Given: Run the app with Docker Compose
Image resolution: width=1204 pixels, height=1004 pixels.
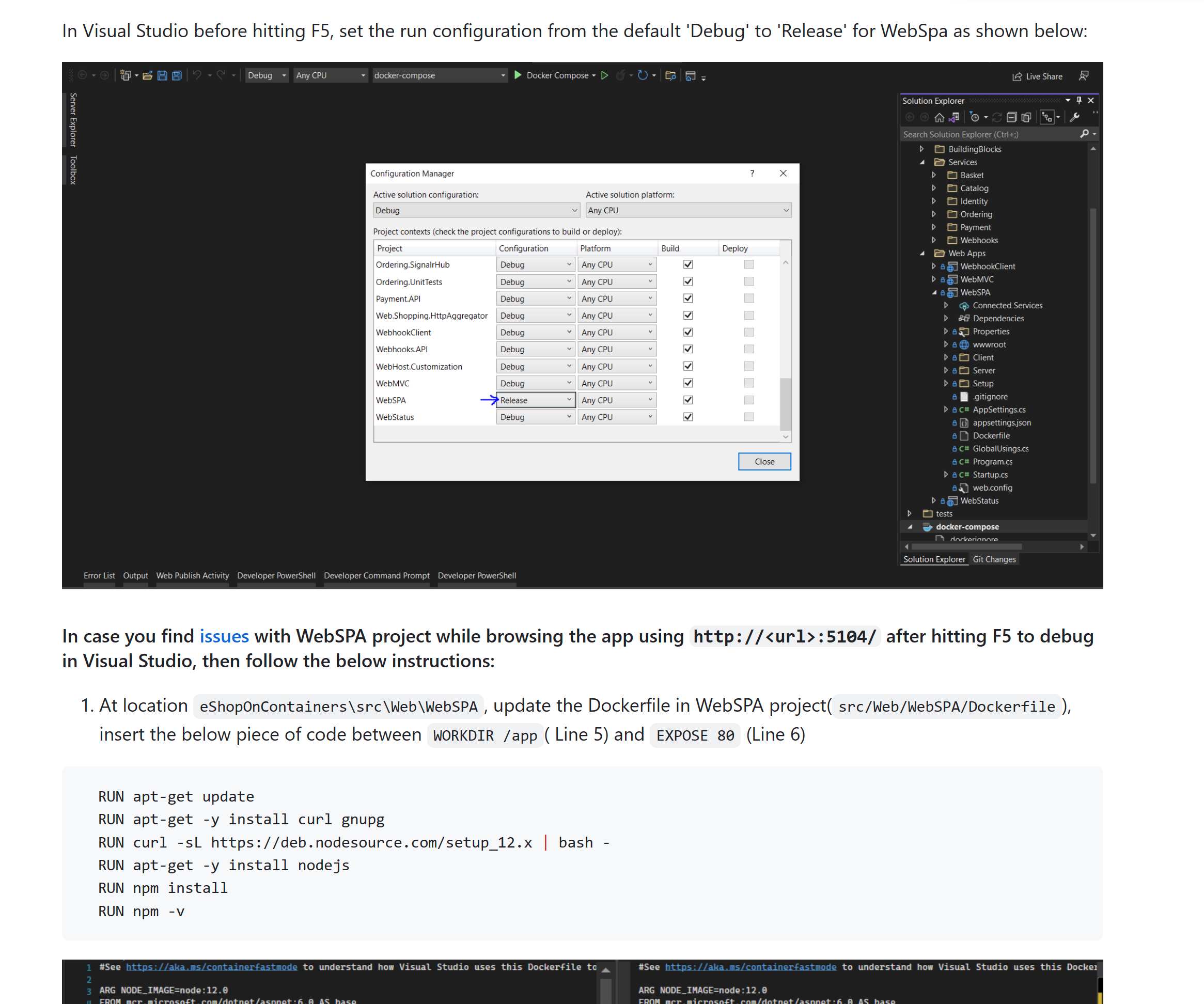Looking at the screenshot, I should coord(518,75).
